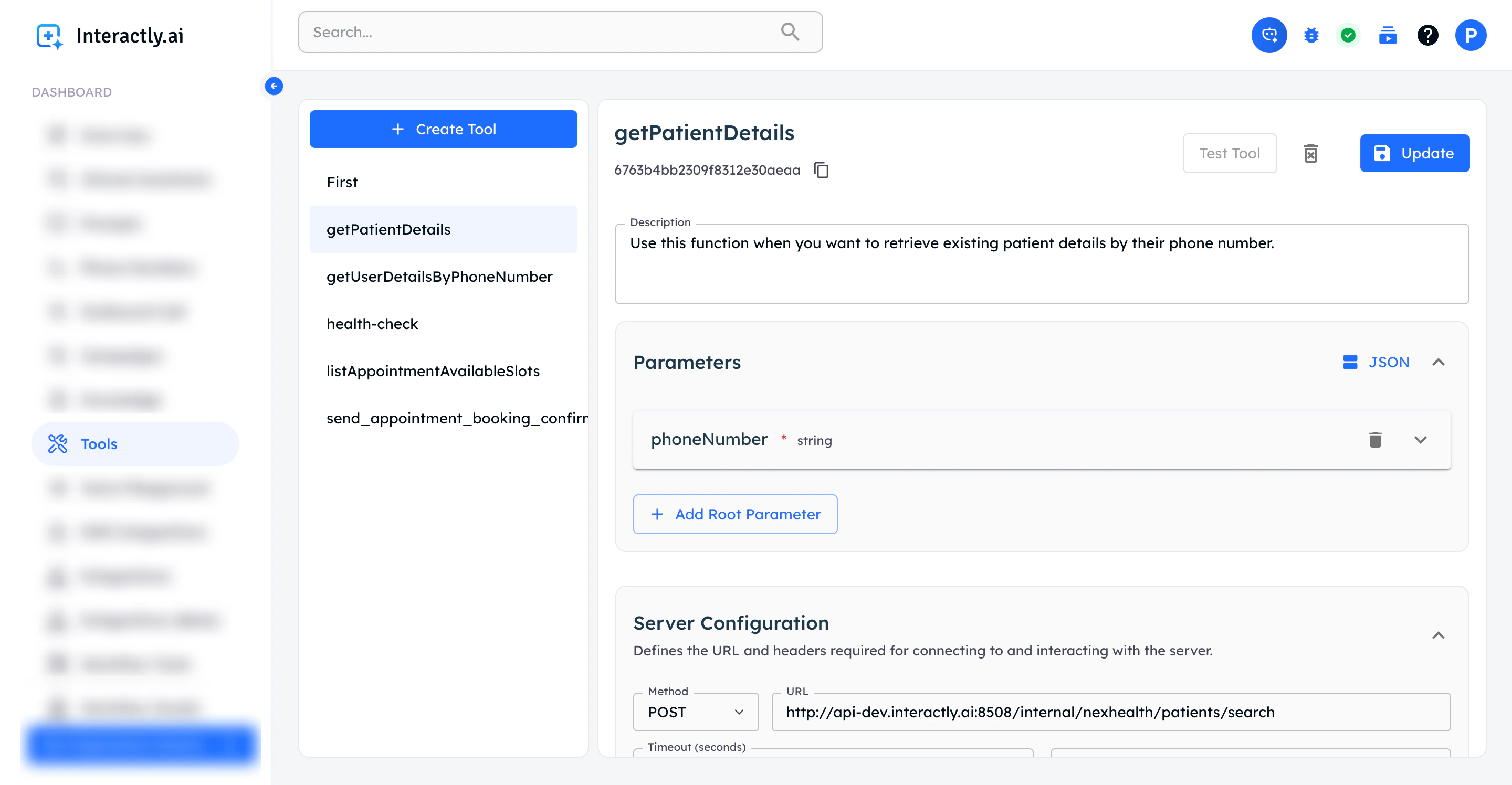Open the health-check tool

point(372,324)
